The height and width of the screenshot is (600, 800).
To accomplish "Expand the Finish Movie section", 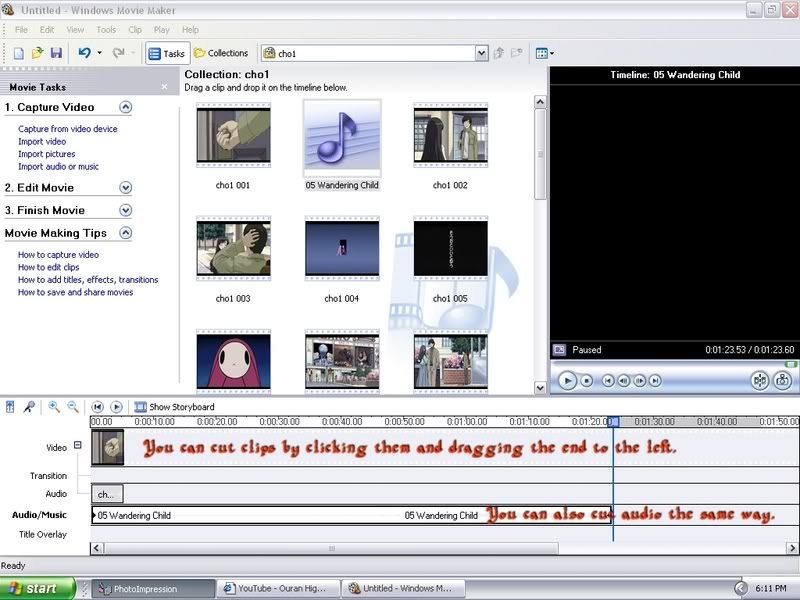I will tap(126, 210).
